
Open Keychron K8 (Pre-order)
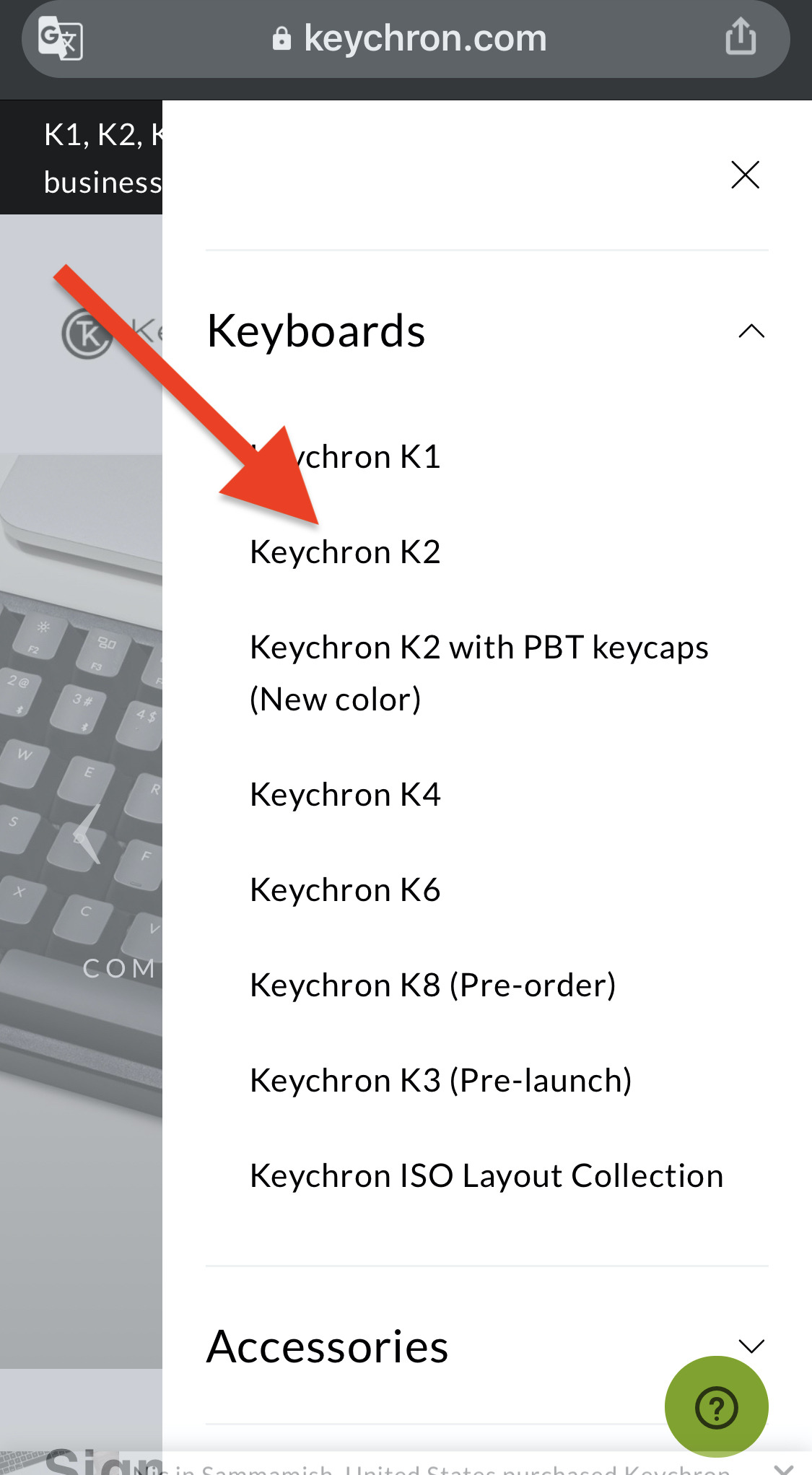pyautogui.click(x=433, y=985)
